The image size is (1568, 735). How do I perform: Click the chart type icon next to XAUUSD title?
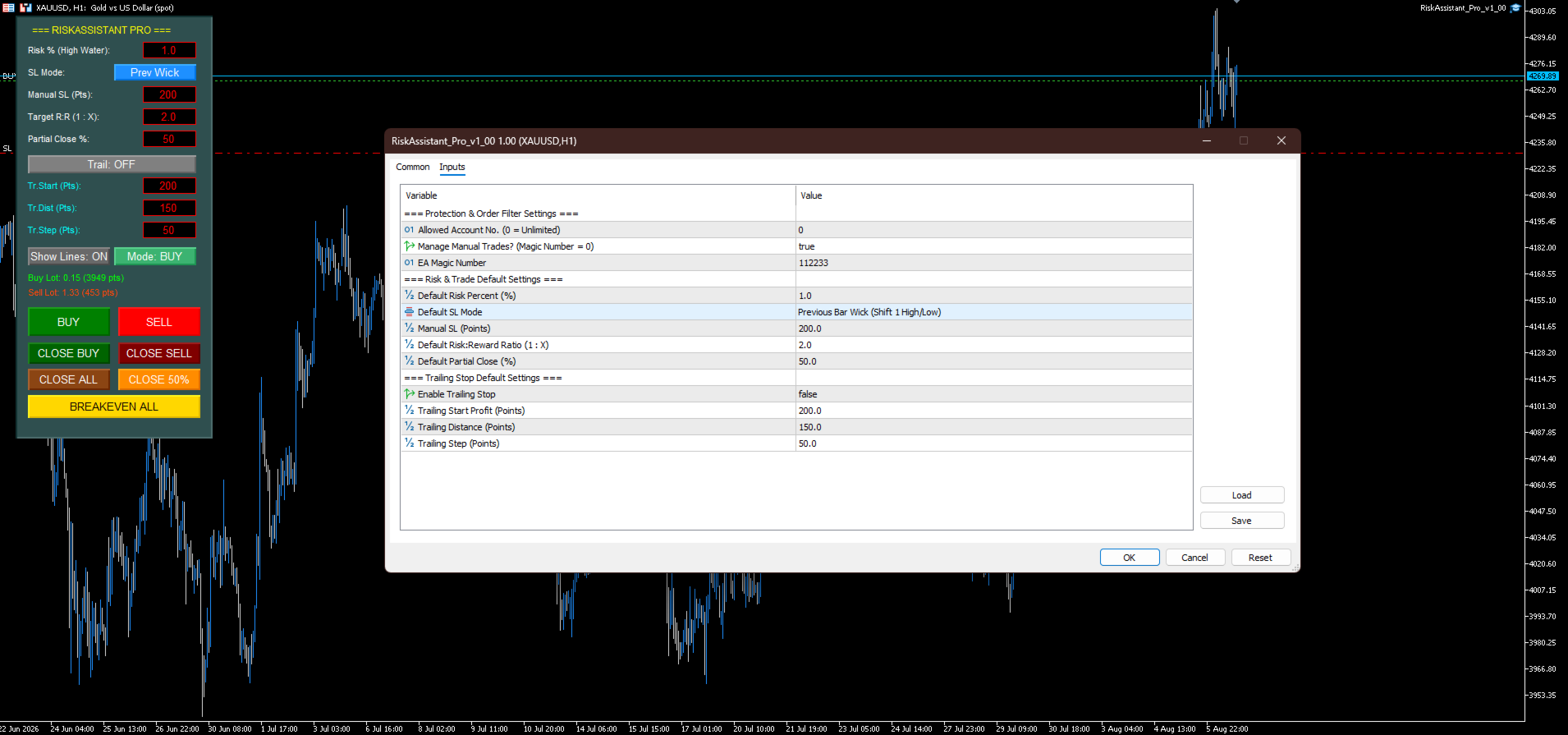pyautogui.click(x=25, y=8)
